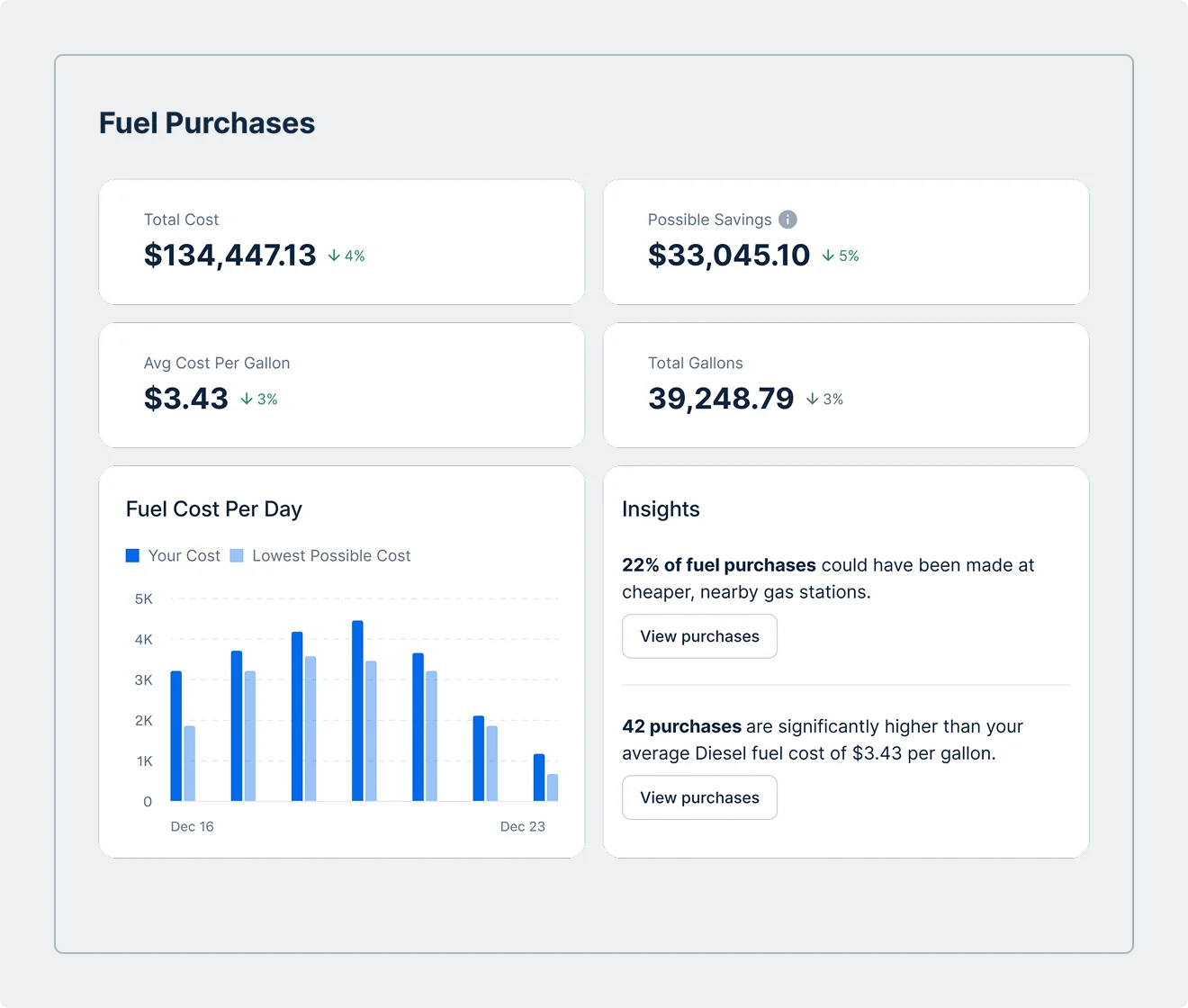Select the light blue Lowest Possible Cost legend square

click(x=237, y=555)
